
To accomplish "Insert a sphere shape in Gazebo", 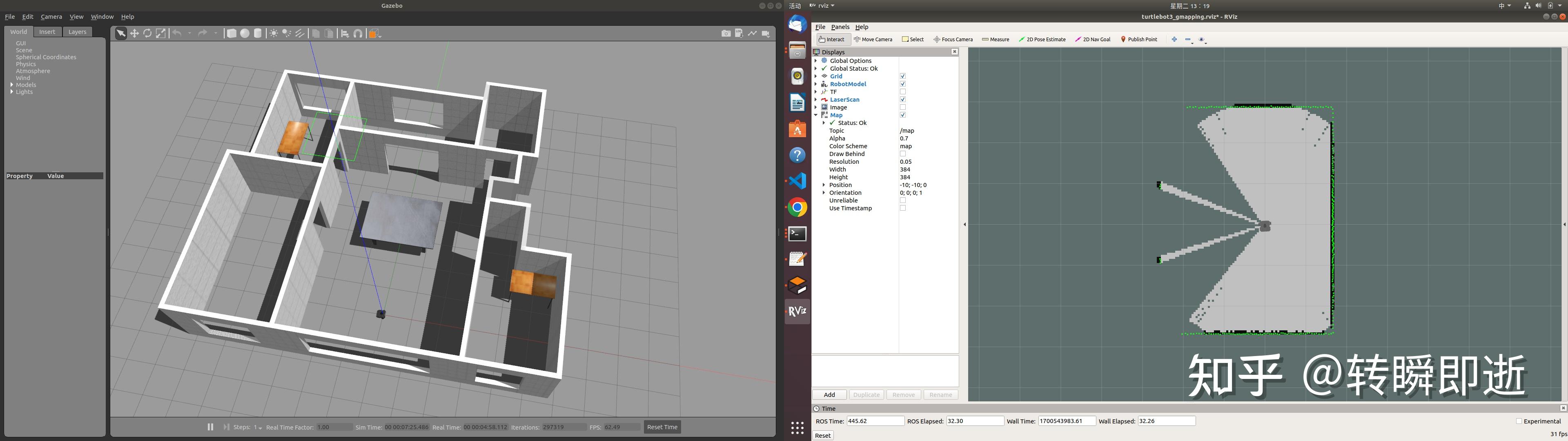I will (245, 33).
